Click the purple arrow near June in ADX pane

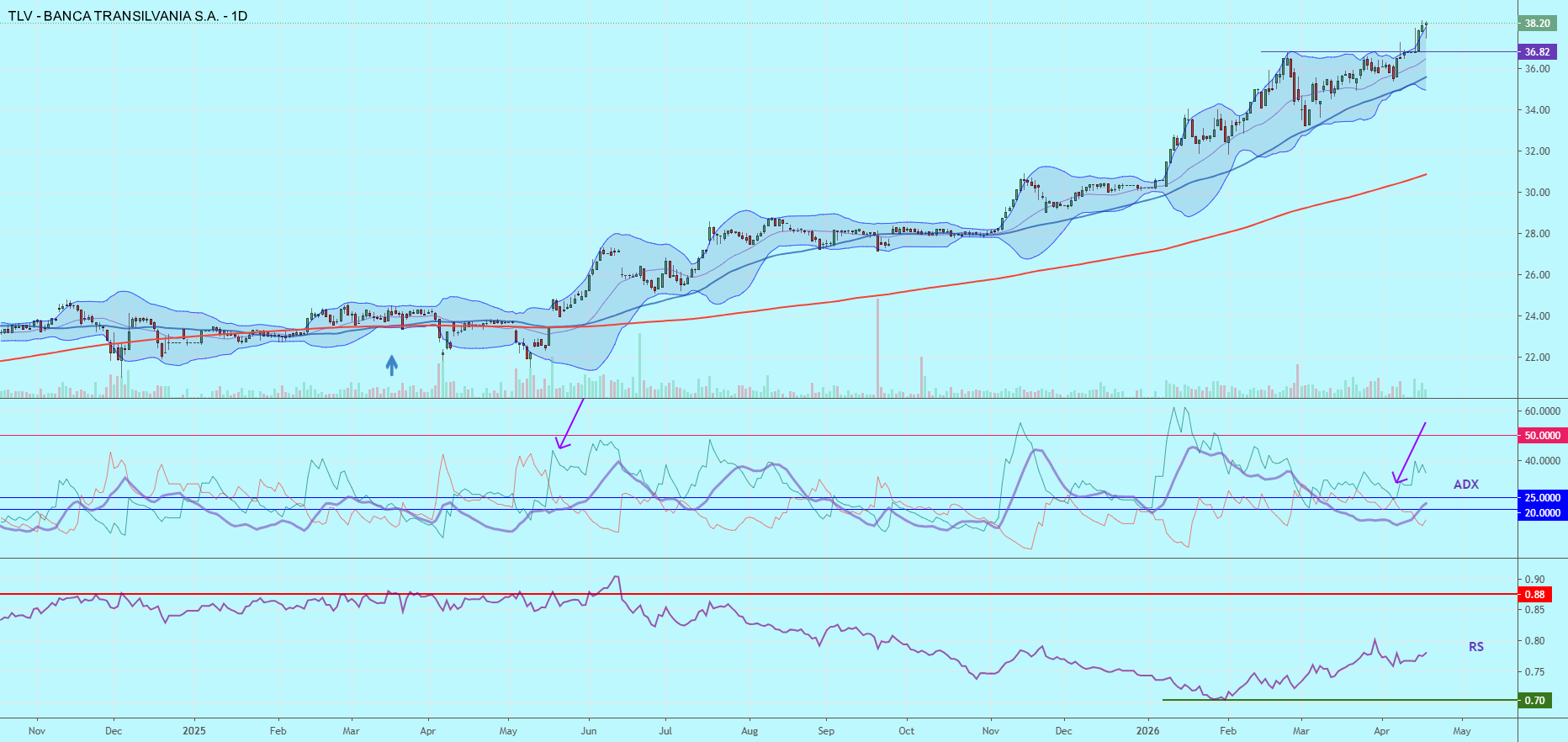[x=569, y=424]
